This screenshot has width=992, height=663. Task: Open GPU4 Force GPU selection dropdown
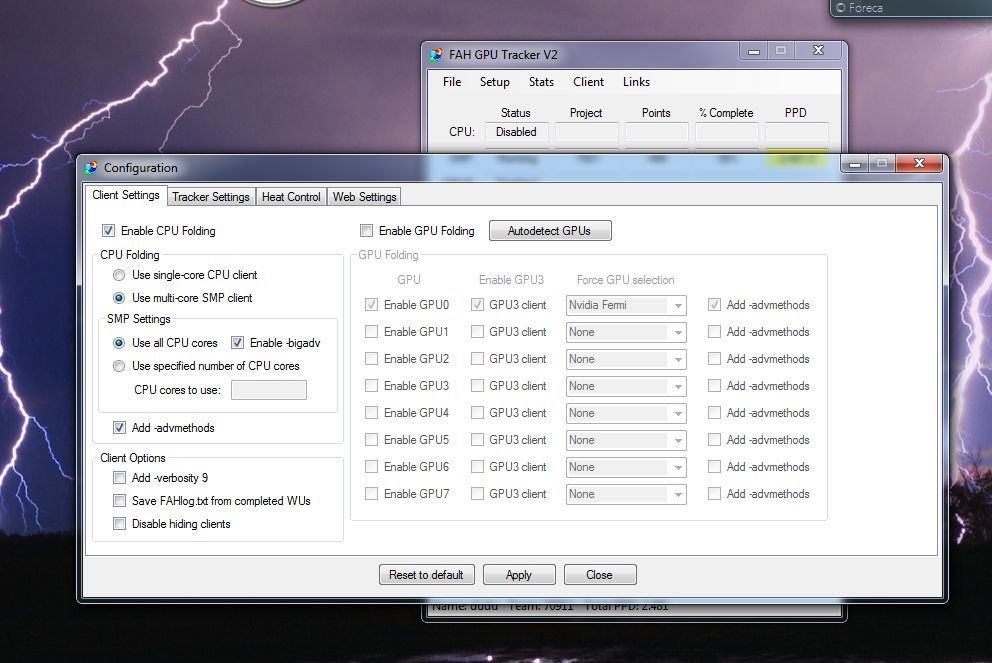tap(626, 413)
